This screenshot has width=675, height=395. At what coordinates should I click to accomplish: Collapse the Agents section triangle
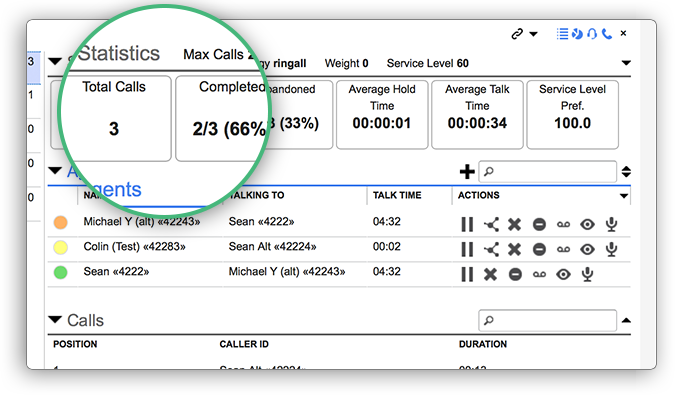point(55,171)
